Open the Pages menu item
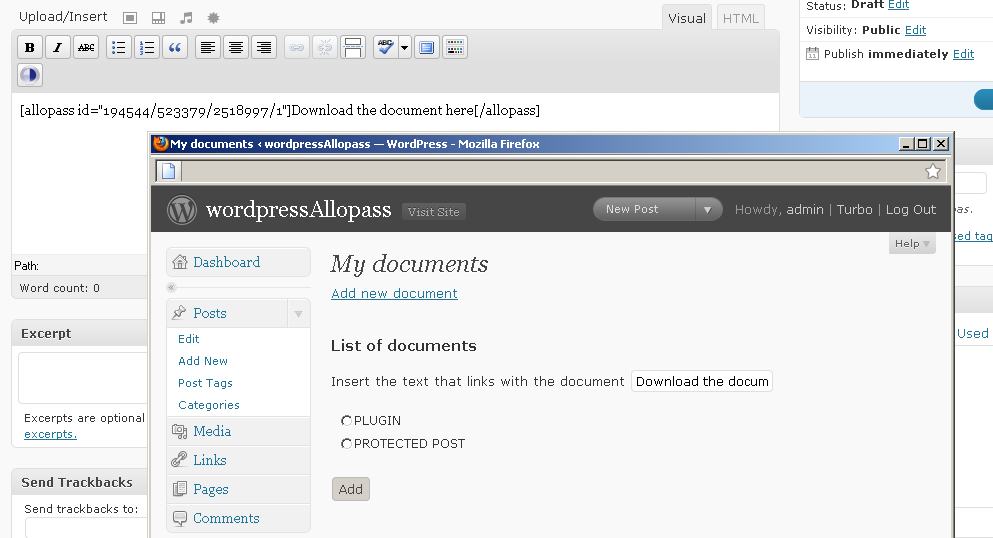 point(238,489)
